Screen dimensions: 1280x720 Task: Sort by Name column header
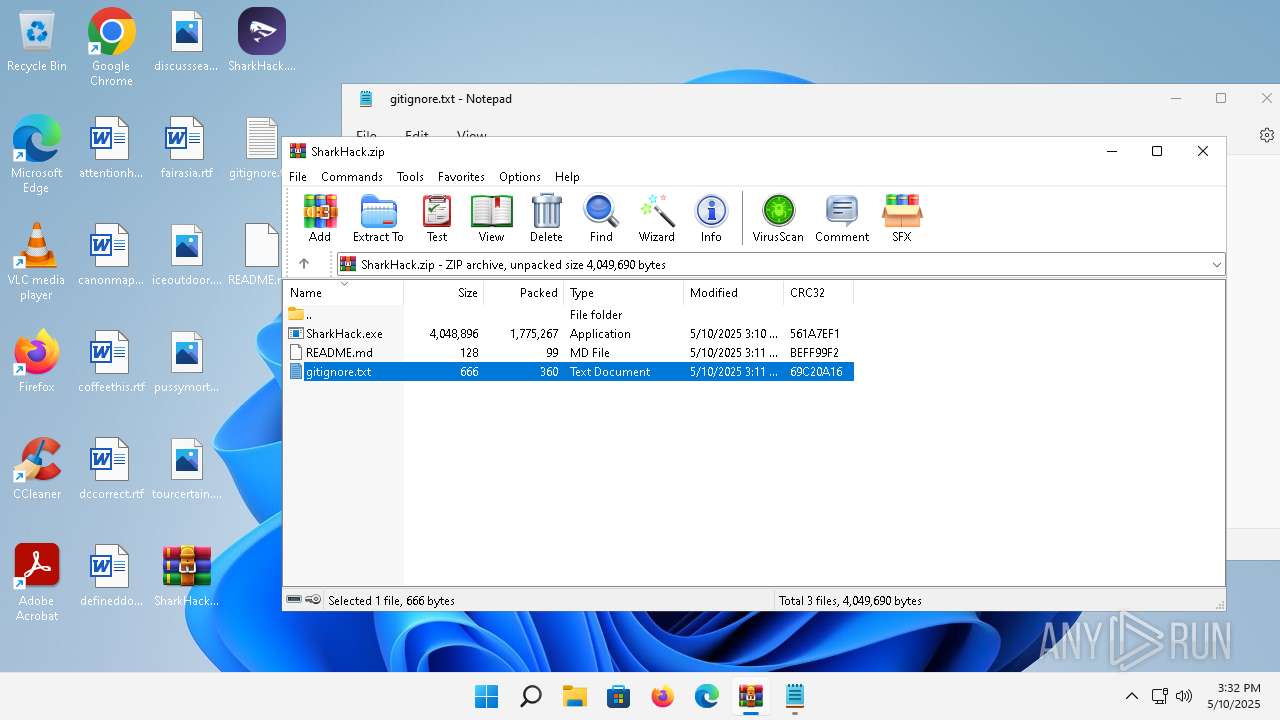(x=344, y=293)
